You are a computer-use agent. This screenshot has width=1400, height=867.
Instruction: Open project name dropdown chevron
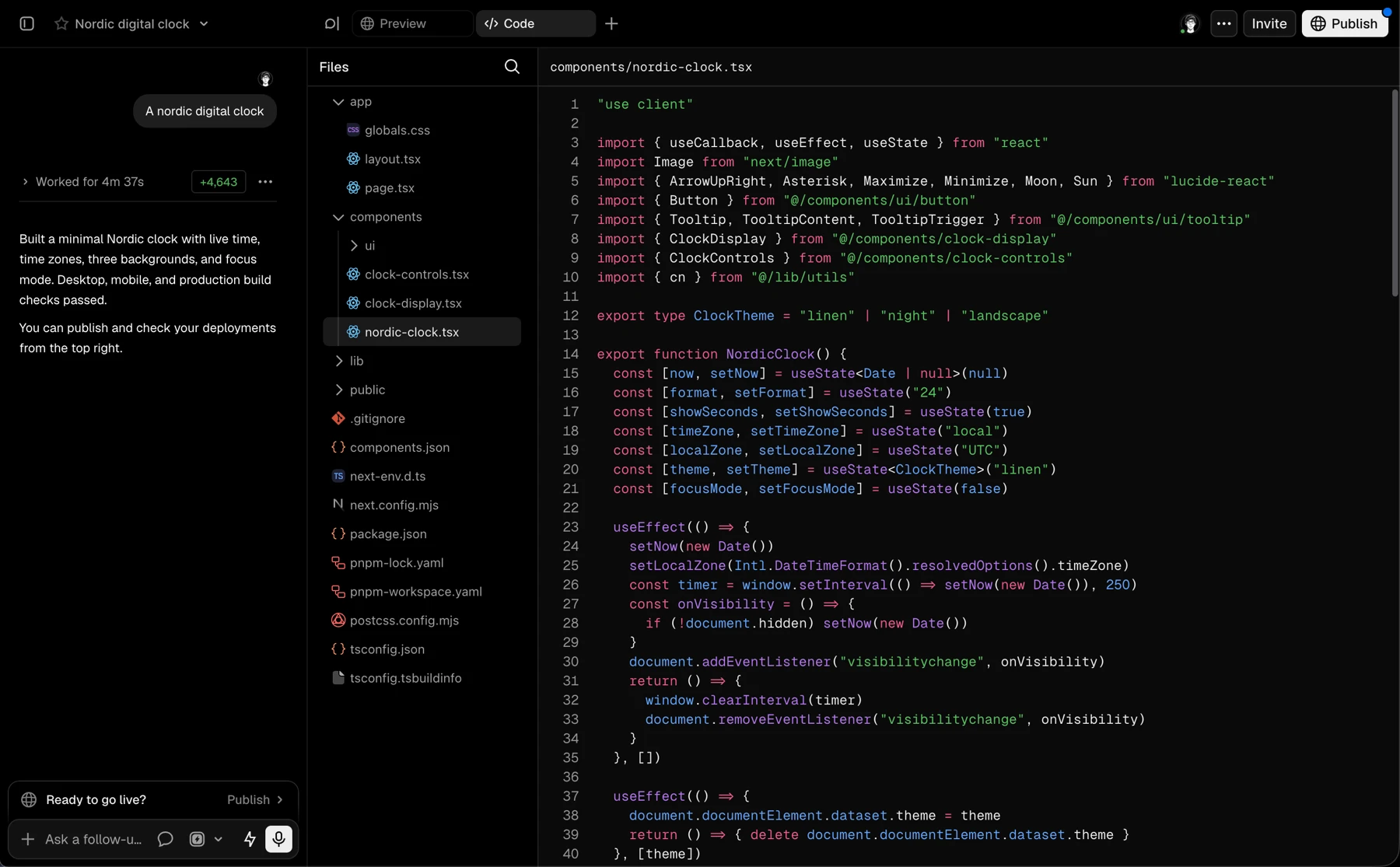pyautogui.click(x=204, y=23)
